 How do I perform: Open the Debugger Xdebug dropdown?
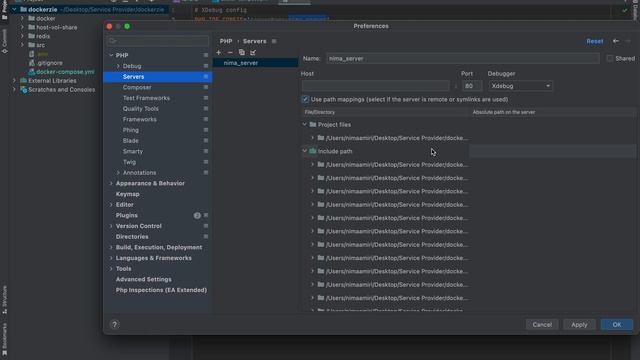pos(520,86)
